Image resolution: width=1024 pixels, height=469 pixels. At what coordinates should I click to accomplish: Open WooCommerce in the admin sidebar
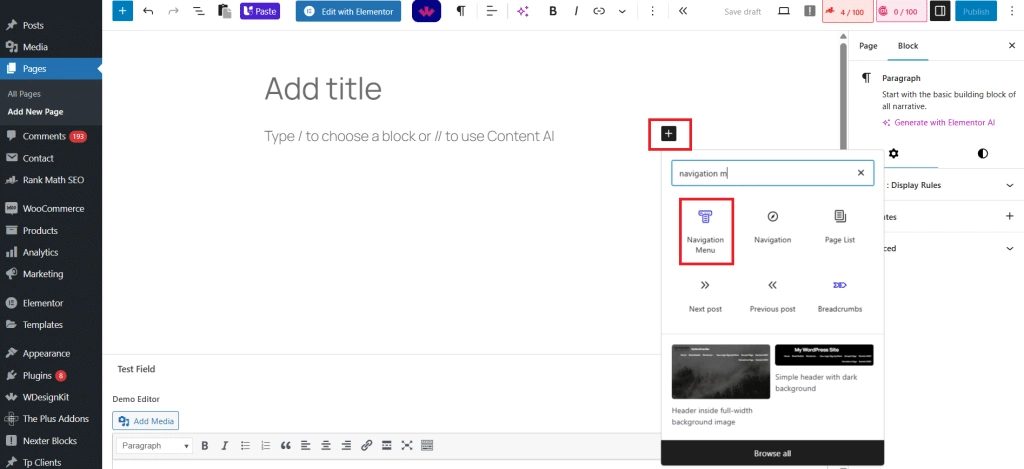point(52,209)
